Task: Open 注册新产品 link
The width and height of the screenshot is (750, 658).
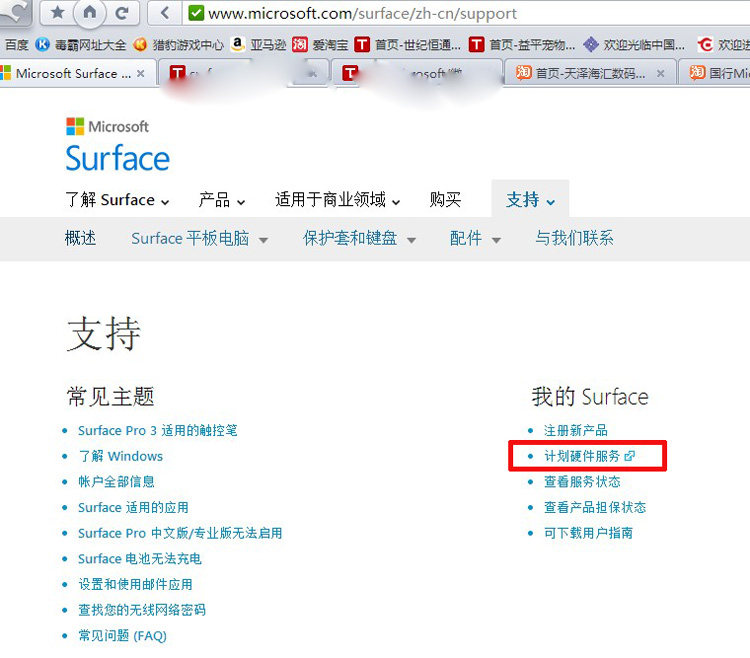Action: pos(576,430)
